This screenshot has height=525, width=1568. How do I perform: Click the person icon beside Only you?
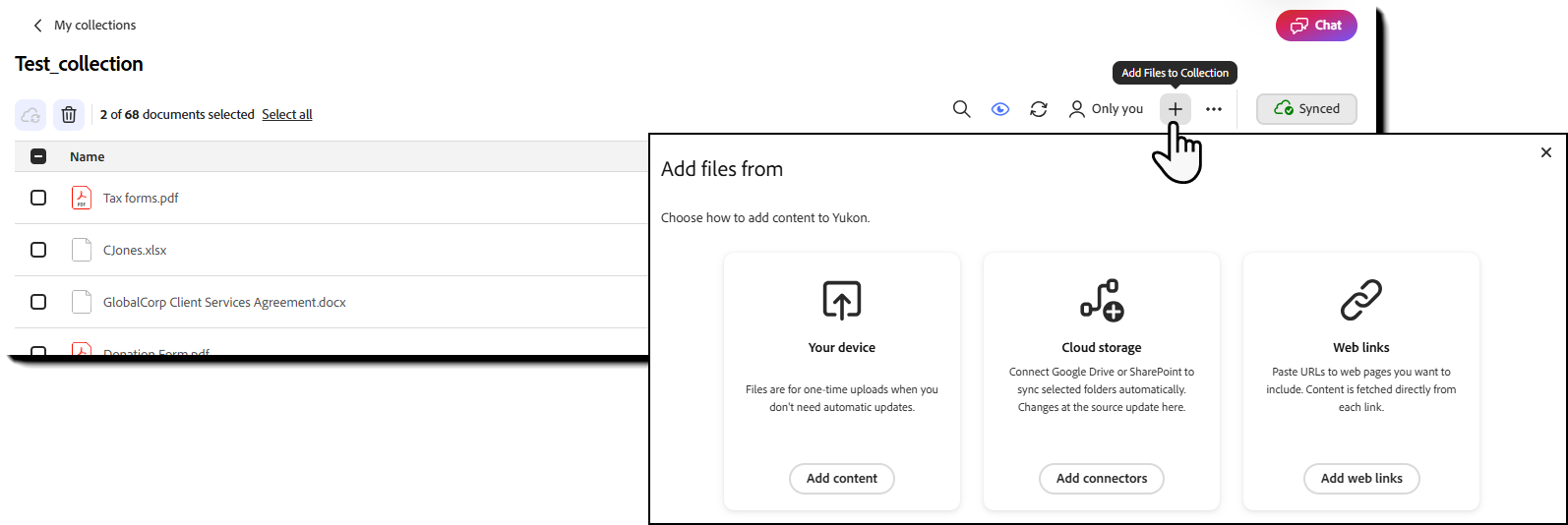(x=1077, y=109)
